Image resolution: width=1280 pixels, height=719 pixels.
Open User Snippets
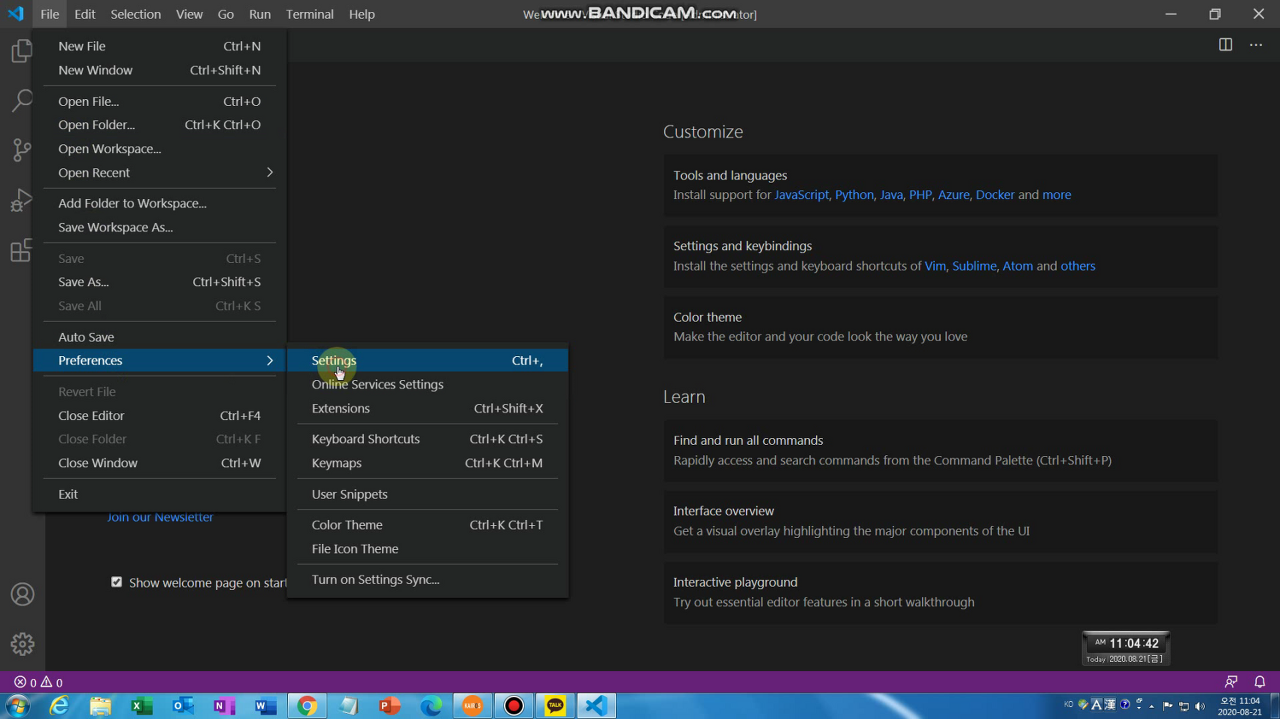pos(427,494)
